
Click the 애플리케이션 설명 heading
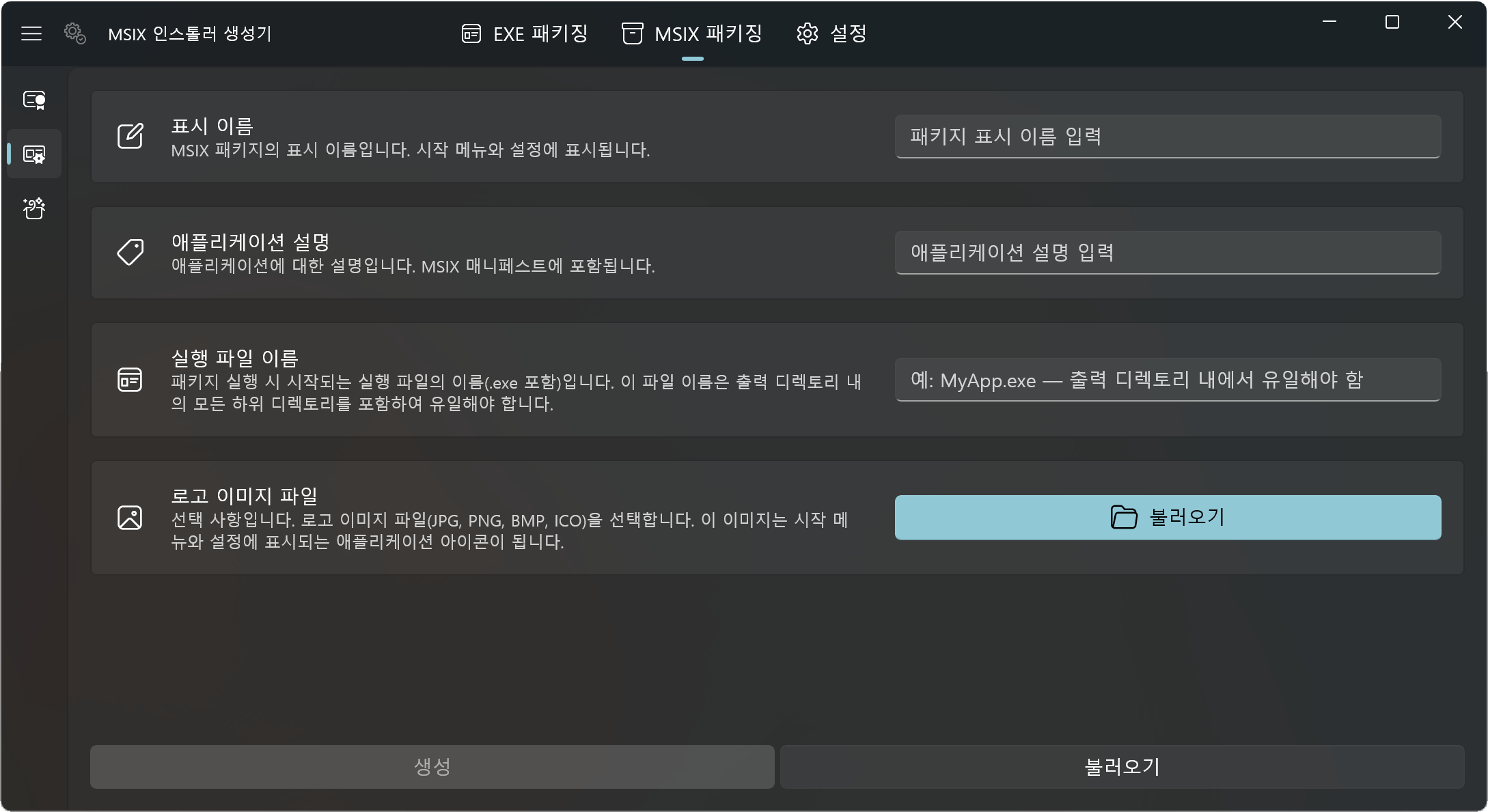click(251, 242)
